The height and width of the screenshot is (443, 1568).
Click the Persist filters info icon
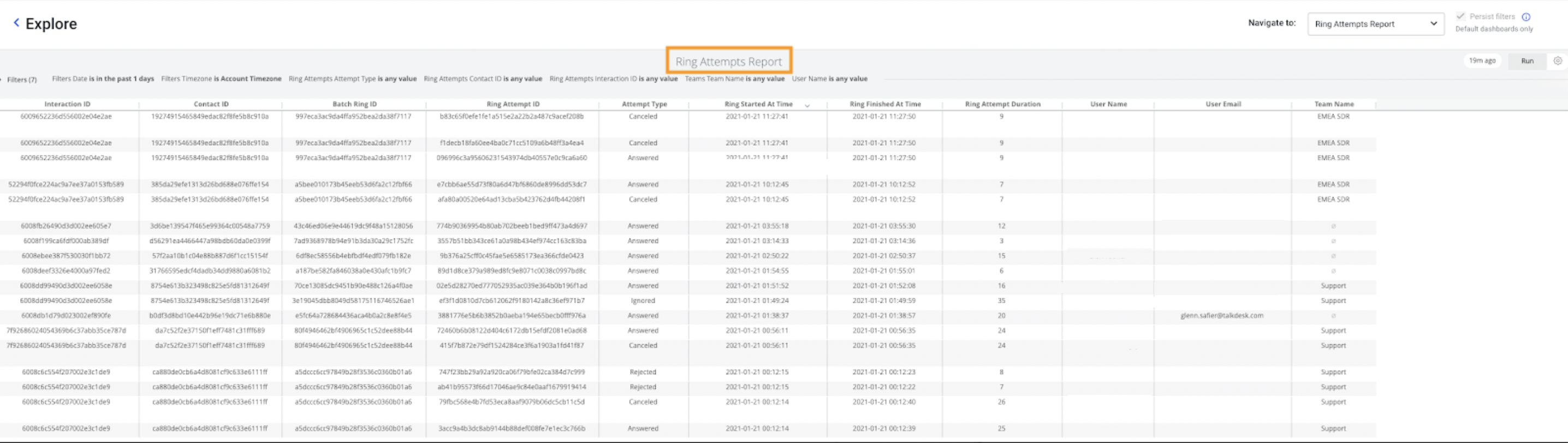[x=1526, y=17]
